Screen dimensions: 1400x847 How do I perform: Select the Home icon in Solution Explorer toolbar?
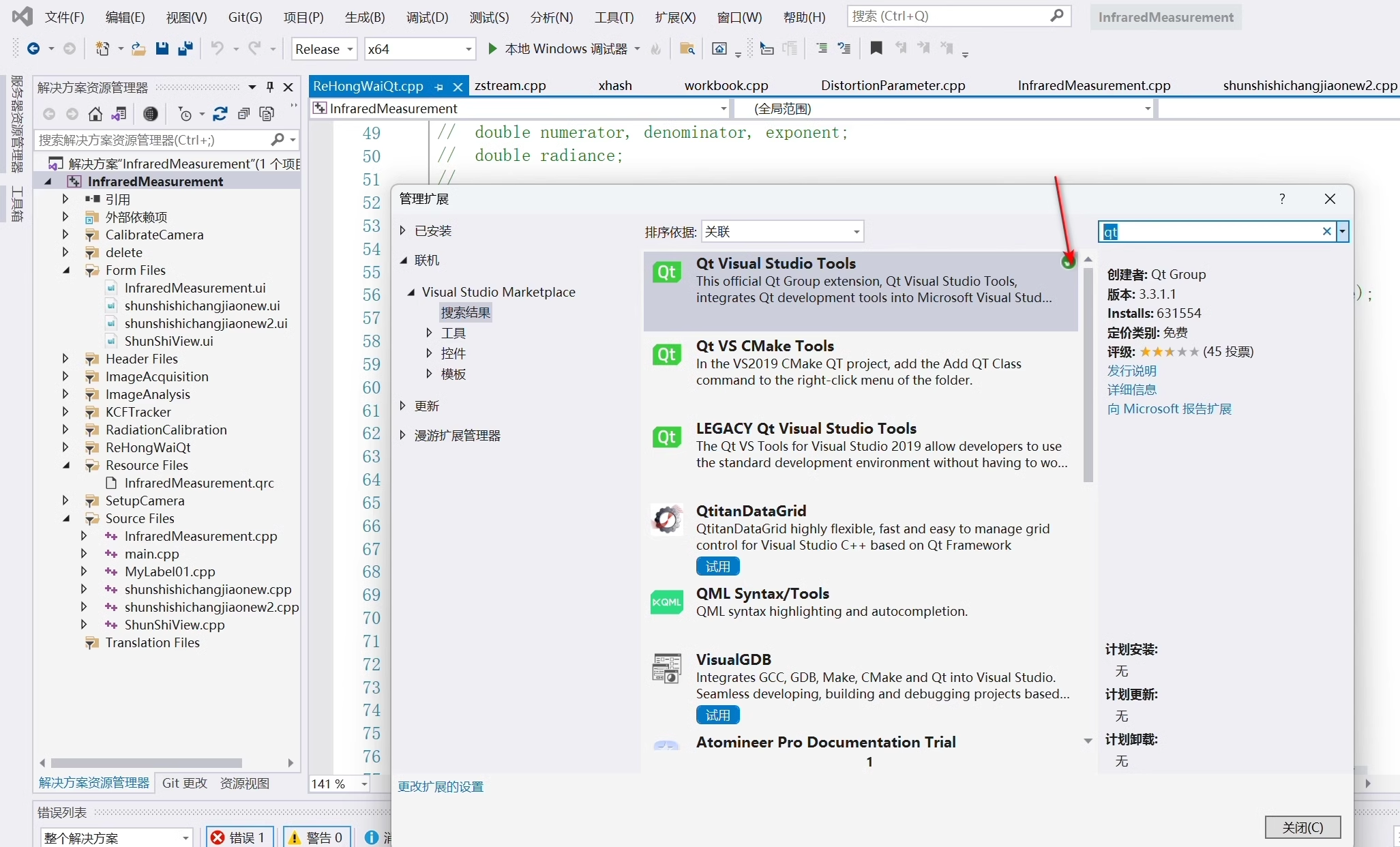tap(95, 114)
